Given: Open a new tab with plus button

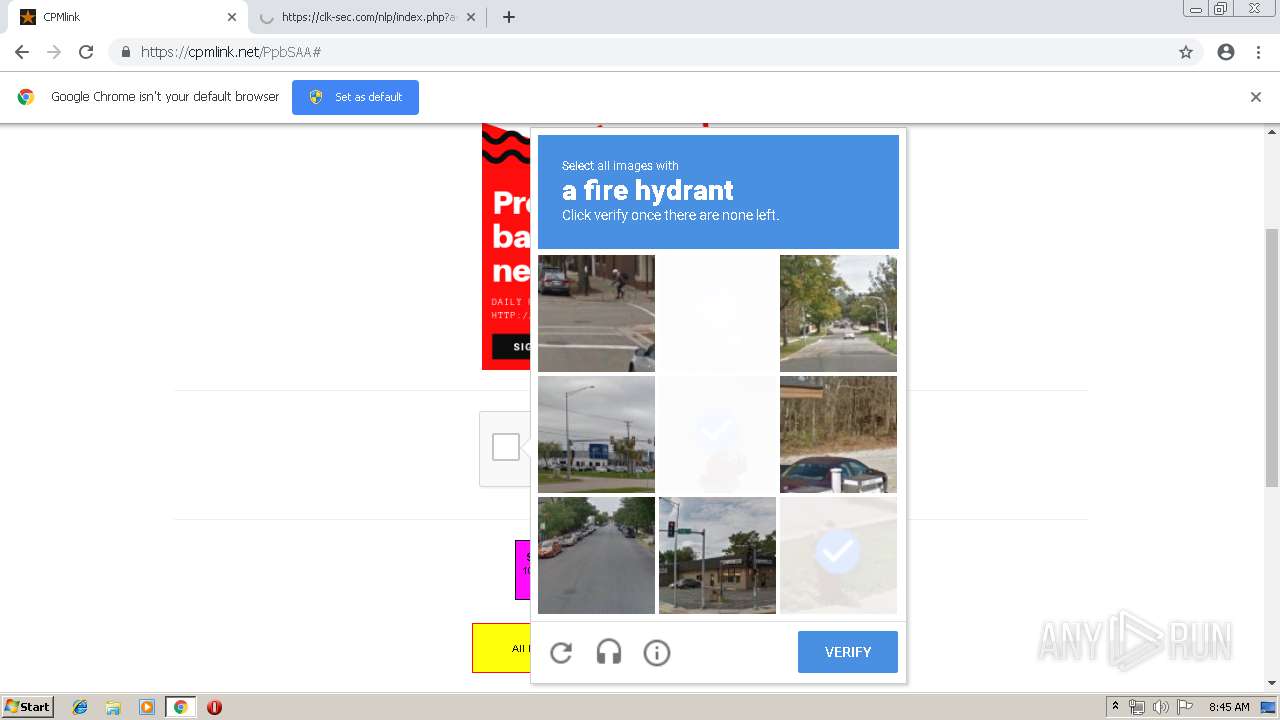Looking at the screenshot, I should click(508, 17).
